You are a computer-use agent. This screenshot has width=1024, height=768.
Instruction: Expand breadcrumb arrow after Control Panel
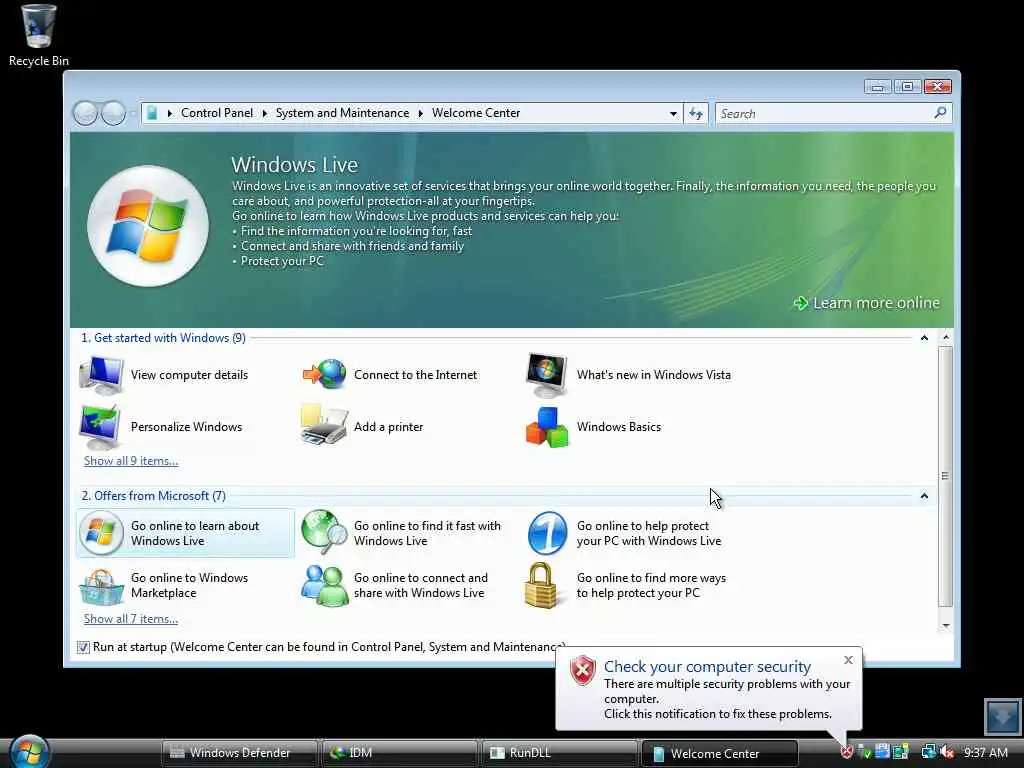click(x=264, y=114)
